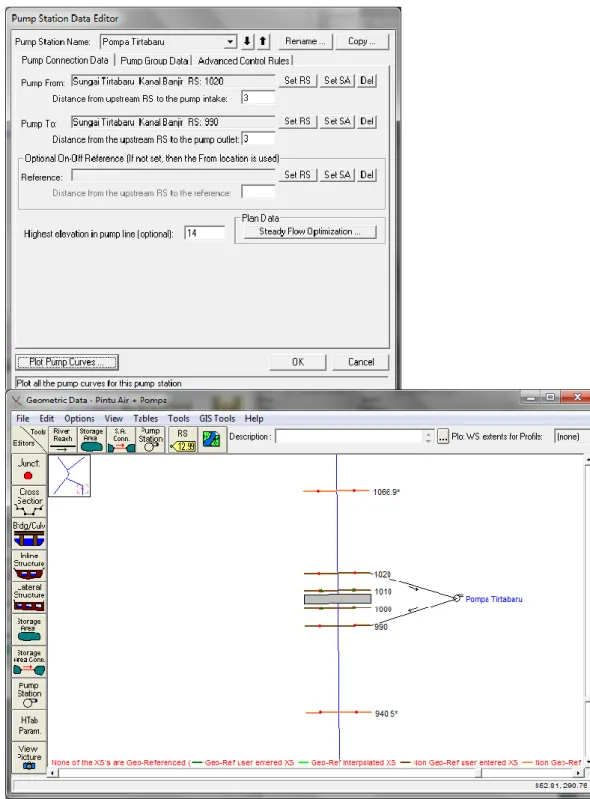This screenshot has height=799, width=590.
Task: Switch to Pump Group Data tab
Action: [154, 61]
